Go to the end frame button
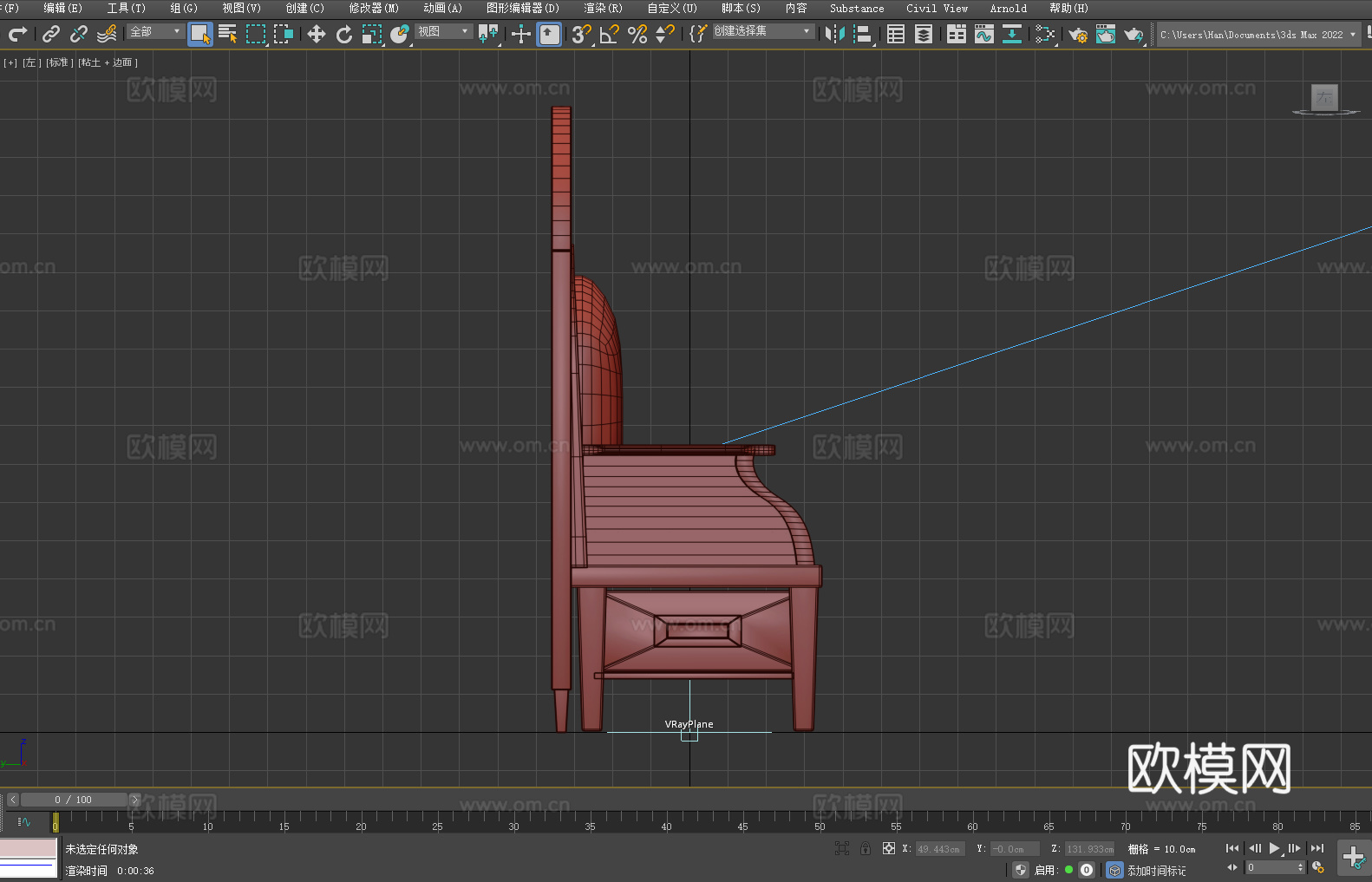 pos(1317,848)
